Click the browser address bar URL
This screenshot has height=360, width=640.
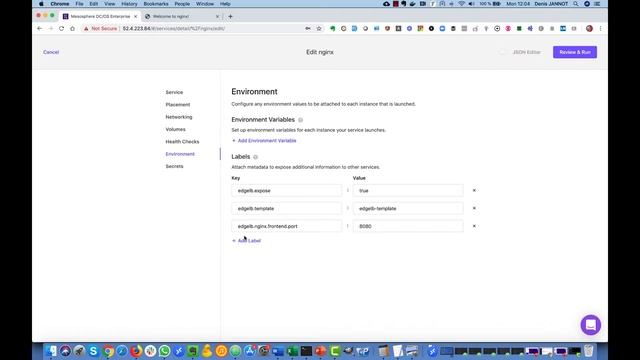pyautogui.click(x=174, y=29)
